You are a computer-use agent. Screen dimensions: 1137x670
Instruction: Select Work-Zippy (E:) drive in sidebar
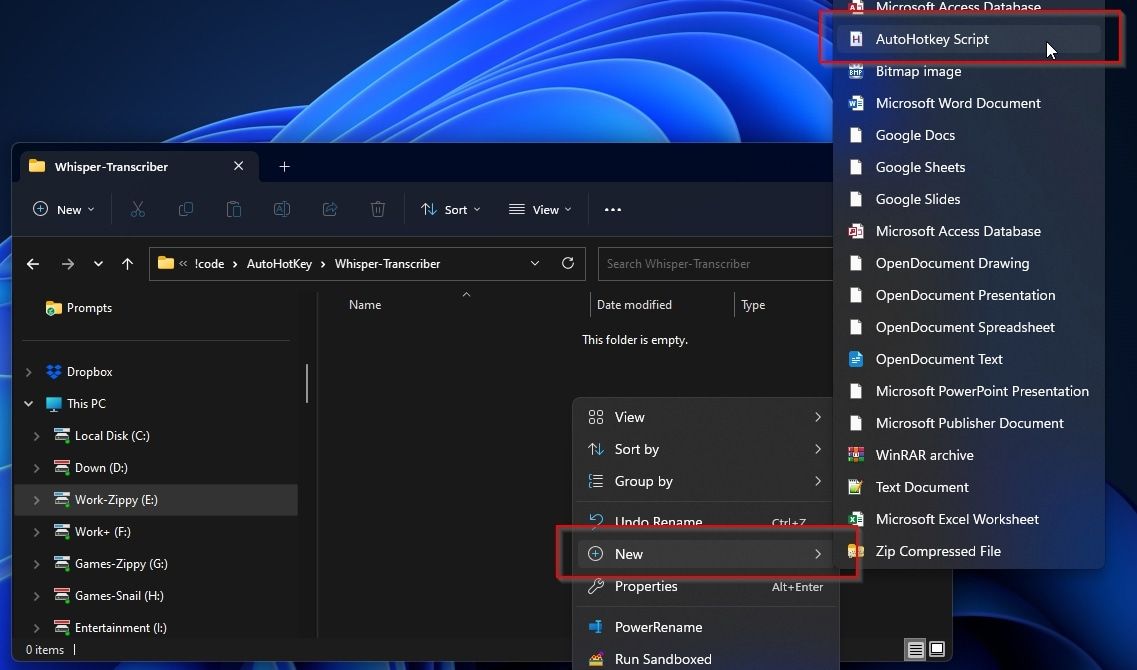tap(116, 500)
